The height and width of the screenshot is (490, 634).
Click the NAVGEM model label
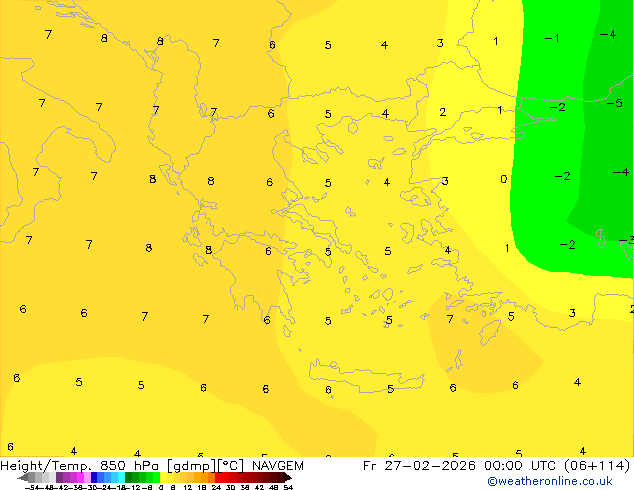(x=277, y=466)
